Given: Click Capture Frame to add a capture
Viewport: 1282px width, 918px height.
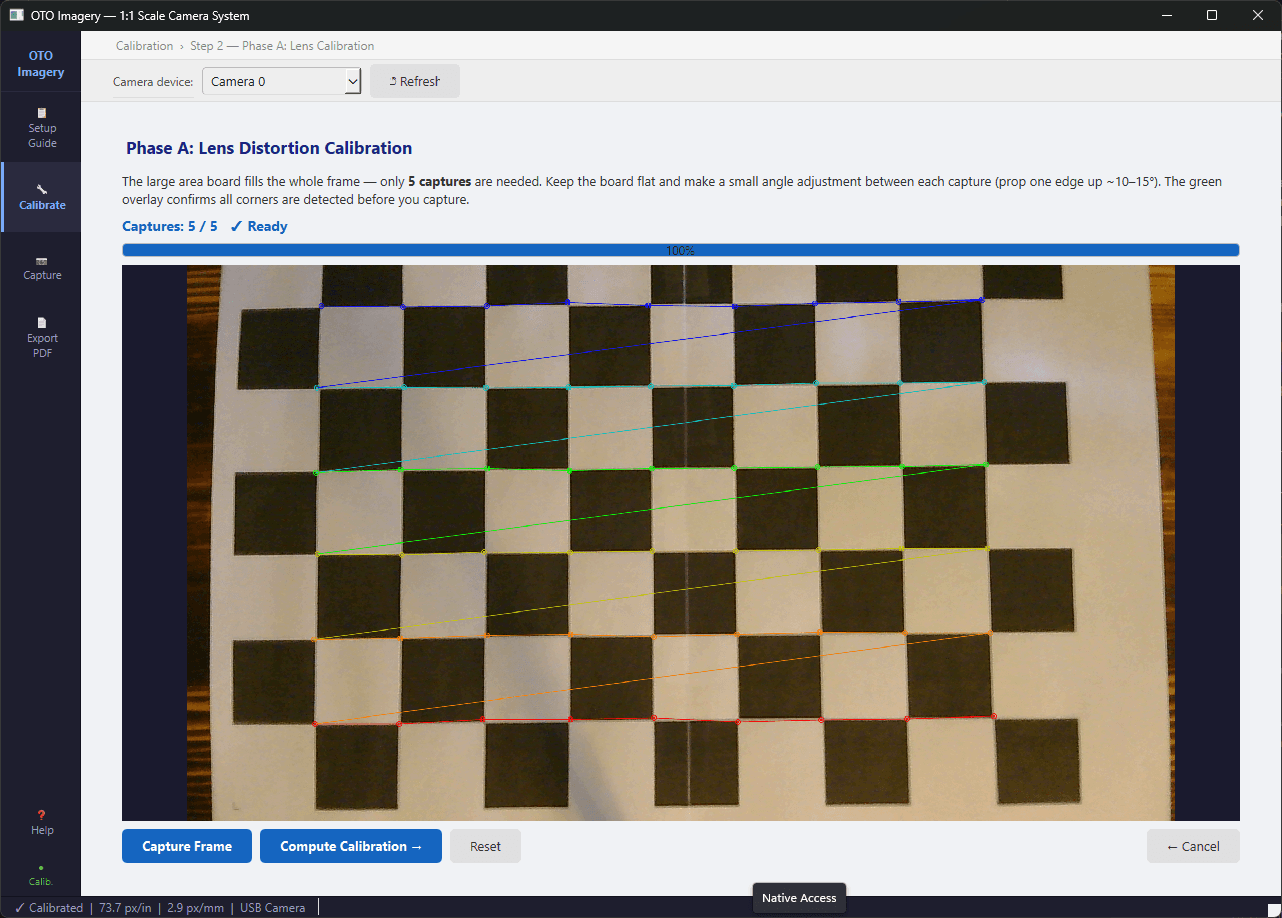Looking at the screenshot, I should coord(186,846).
